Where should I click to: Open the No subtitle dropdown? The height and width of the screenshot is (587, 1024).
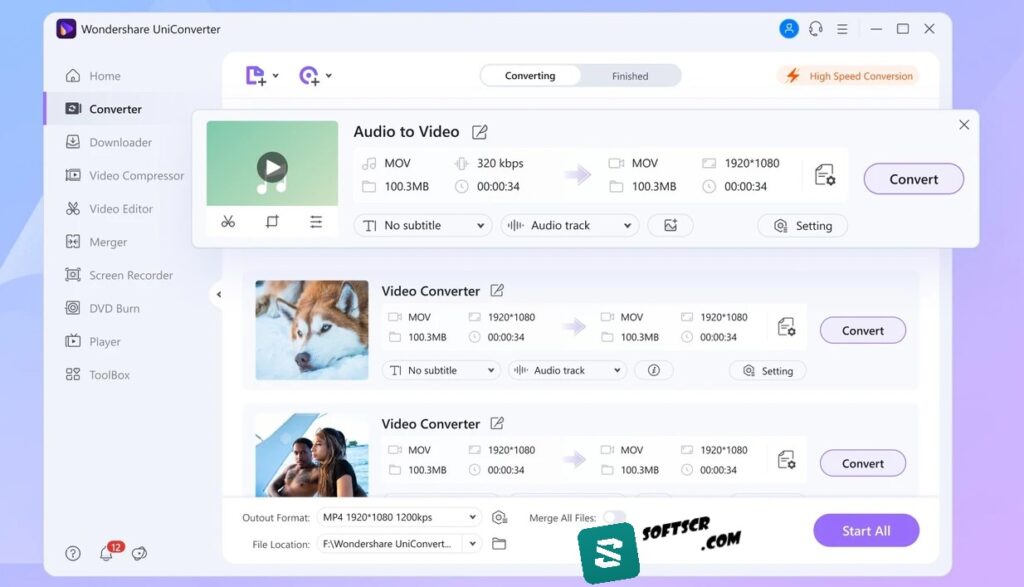422,225
